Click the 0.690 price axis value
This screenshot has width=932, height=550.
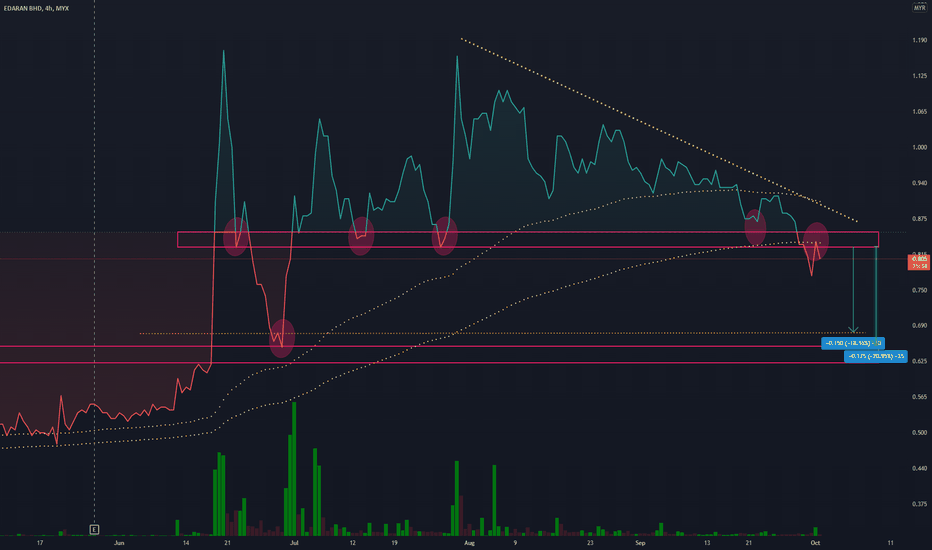(919, 326)
